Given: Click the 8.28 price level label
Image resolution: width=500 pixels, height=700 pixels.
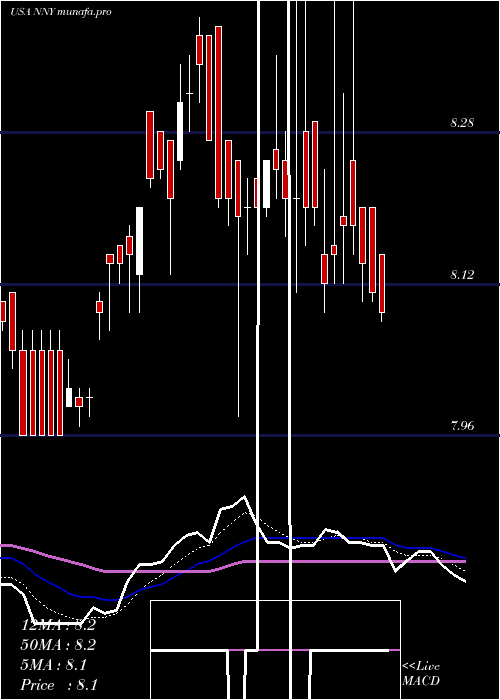Looking at the screenshot, I should (462, 123).
